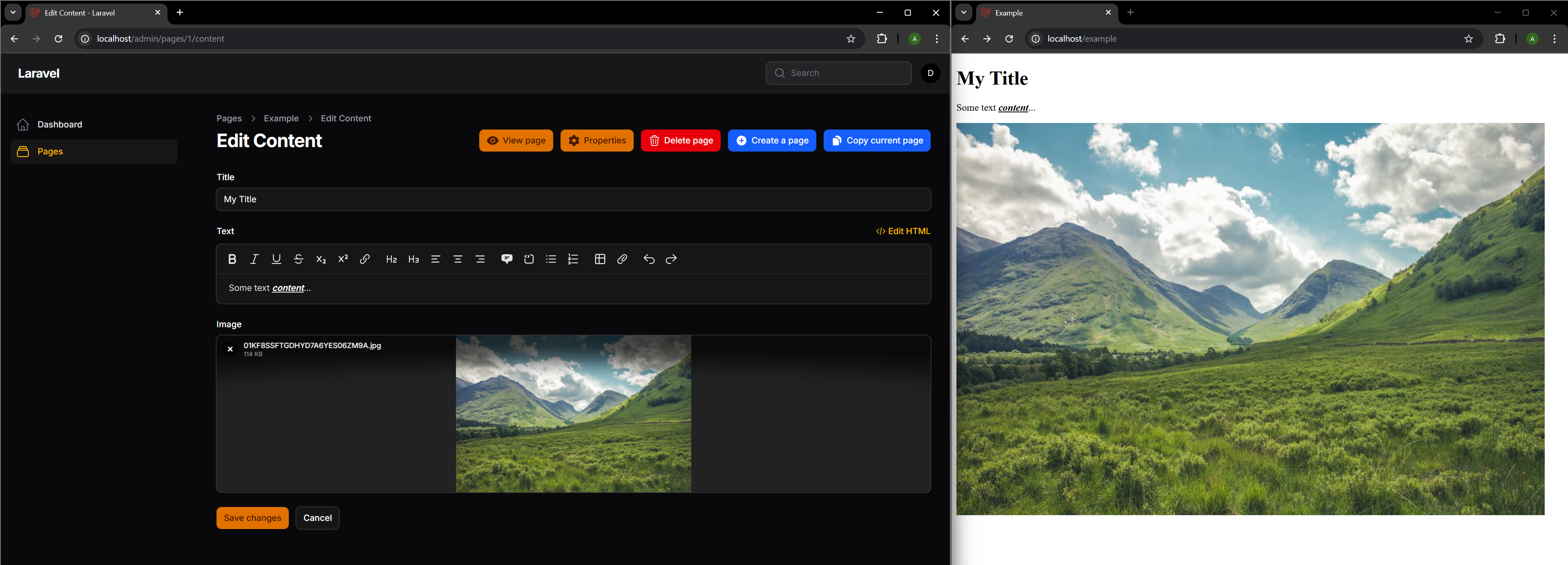Remove the uploaded 01KF8SSFTGDHYD image

coord(230,349)
